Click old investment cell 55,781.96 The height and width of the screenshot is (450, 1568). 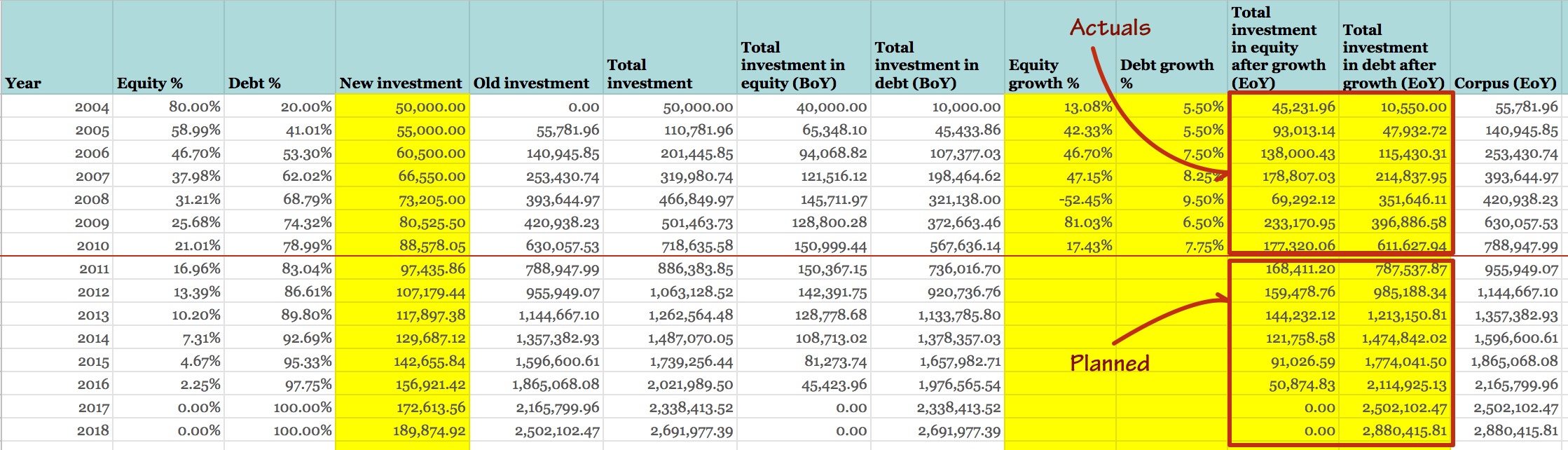[x=536, y=130]
